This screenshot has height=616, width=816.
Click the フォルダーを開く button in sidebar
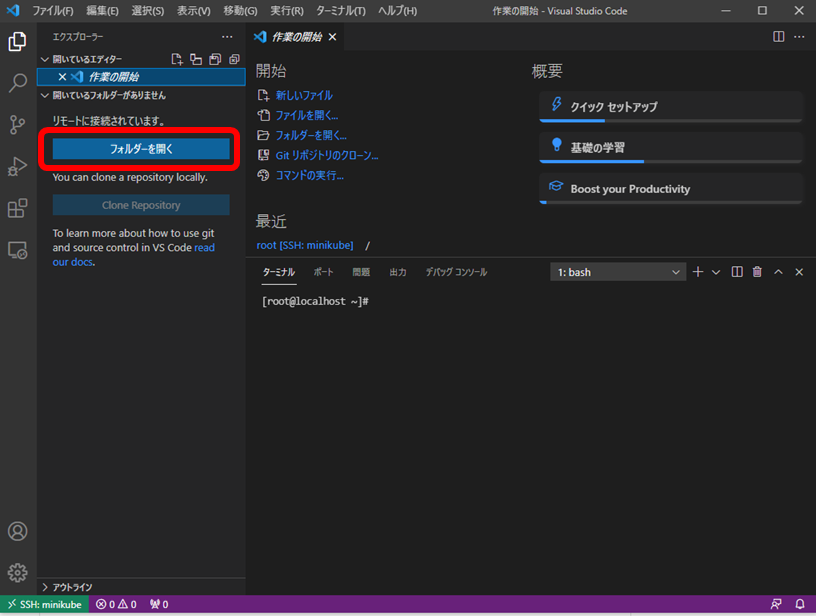[141, 149]
